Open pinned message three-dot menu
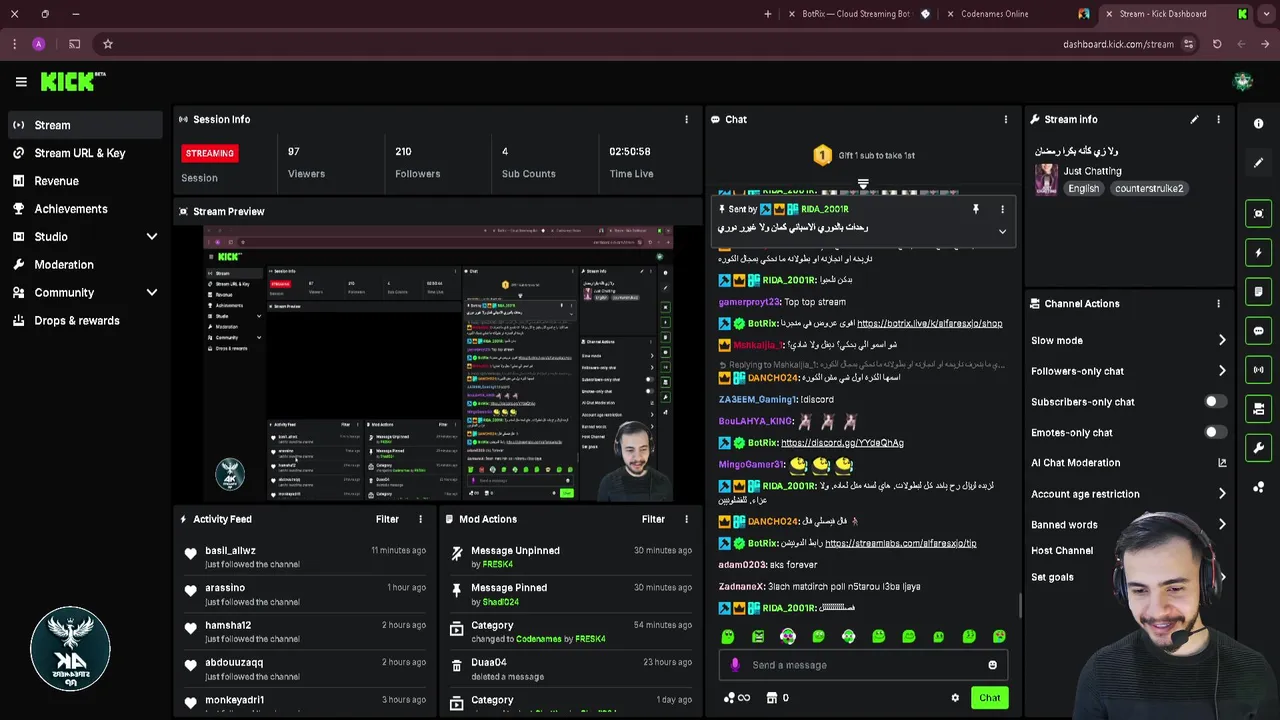Viewport: 1280px width, 720px height. [1002, 209]
